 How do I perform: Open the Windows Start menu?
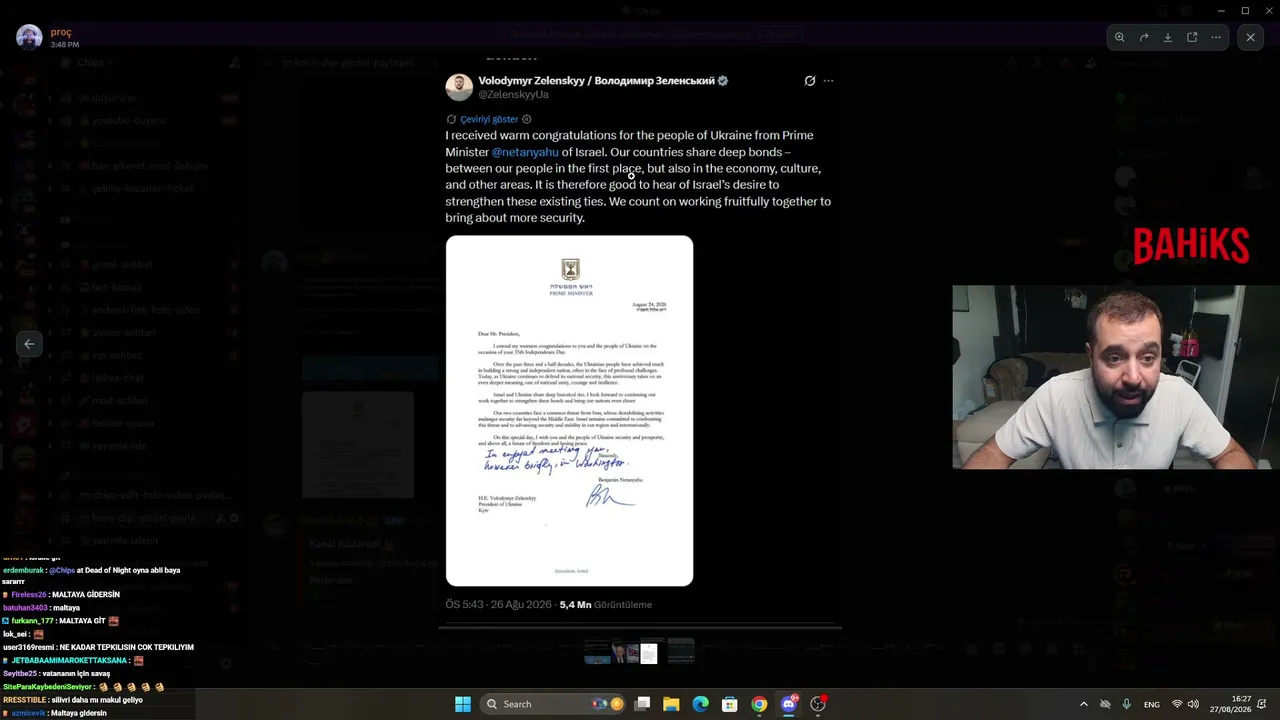coord(463,704)
